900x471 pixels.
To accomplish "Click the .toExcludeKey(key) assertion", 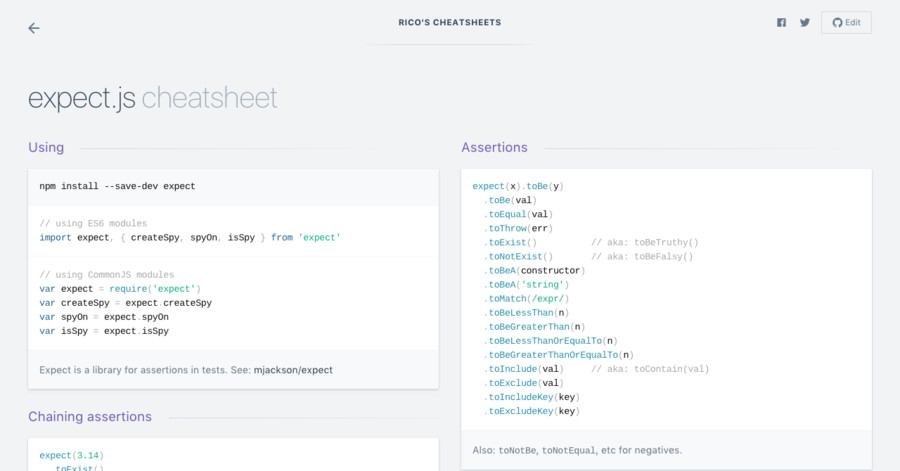I will [534, 411].
